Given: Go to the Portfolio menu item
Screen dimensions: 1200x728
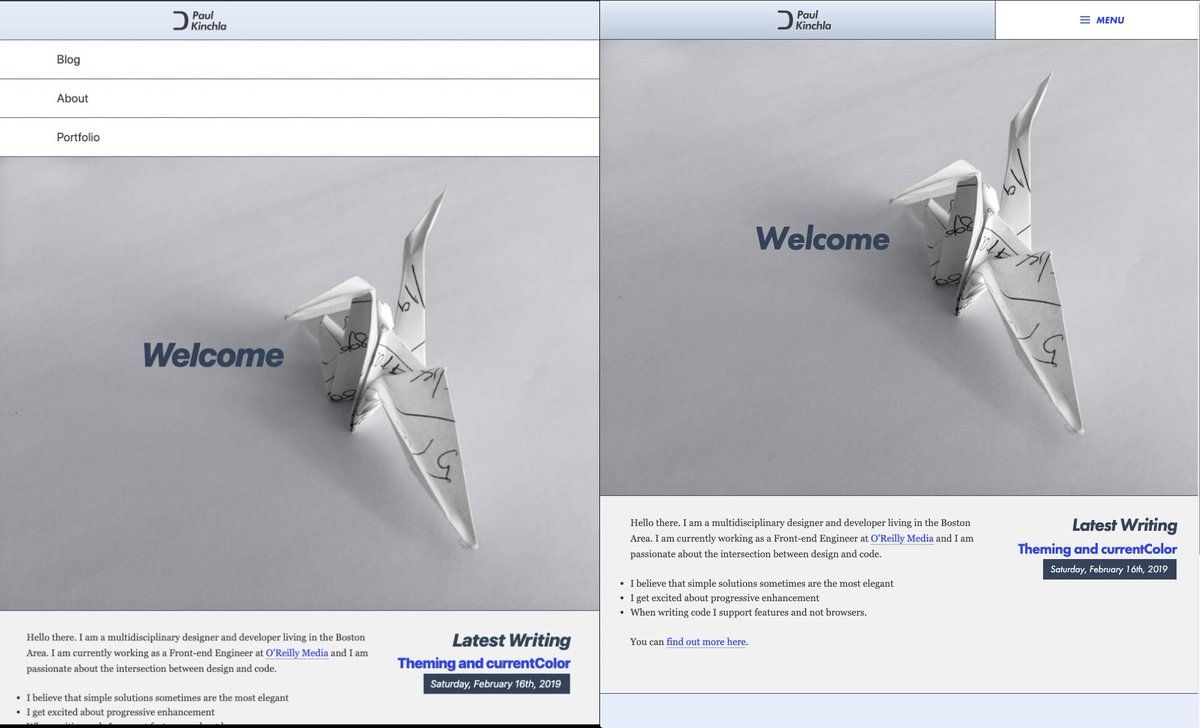Looking at the screenshot, I should pyautogui.click(x=78, y=137).
